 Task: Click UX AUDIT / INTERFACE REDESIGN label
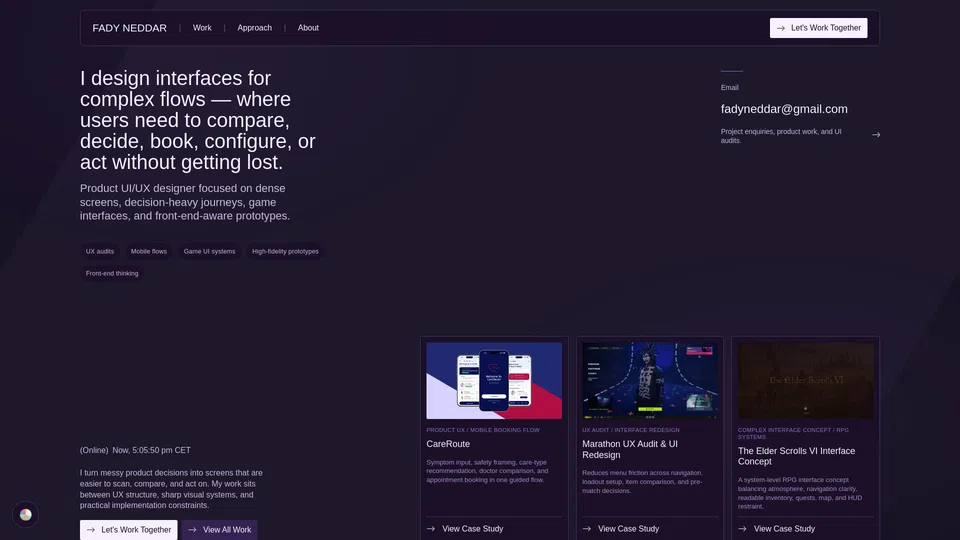click(x=631, y=430)
